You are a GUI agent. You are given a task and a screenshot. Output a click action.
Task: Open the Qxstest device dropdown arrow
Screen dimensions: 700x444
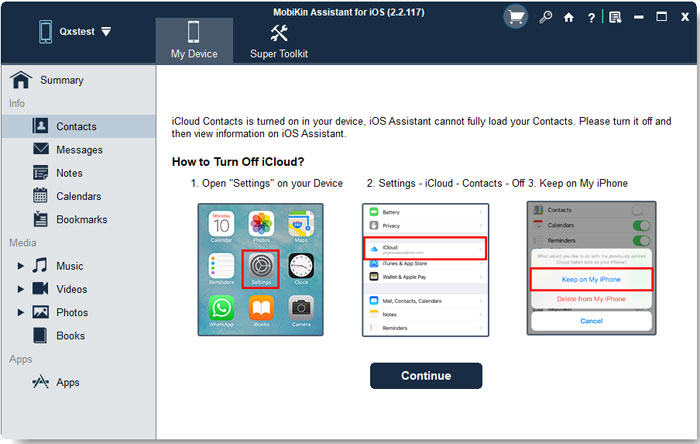coord(106,32)
